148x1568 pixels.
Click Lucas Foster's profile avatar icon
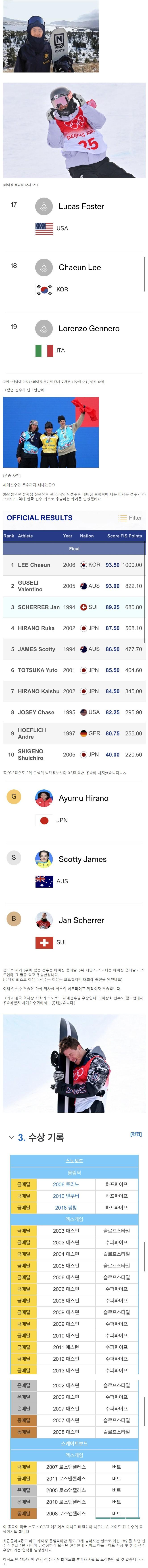point(44,206)
